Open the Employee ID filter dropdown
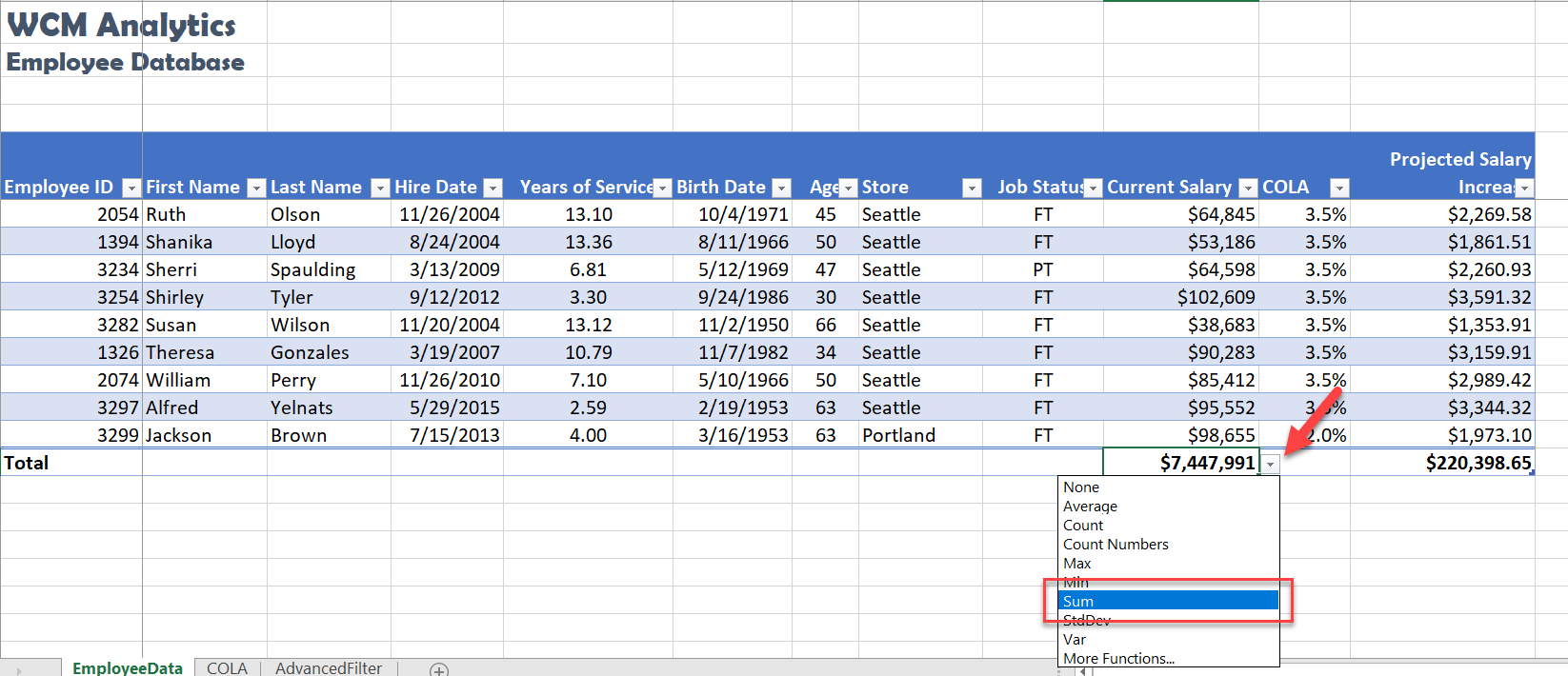The width and height of the screenshot is (1568, 676). click(x=131, y=188)
